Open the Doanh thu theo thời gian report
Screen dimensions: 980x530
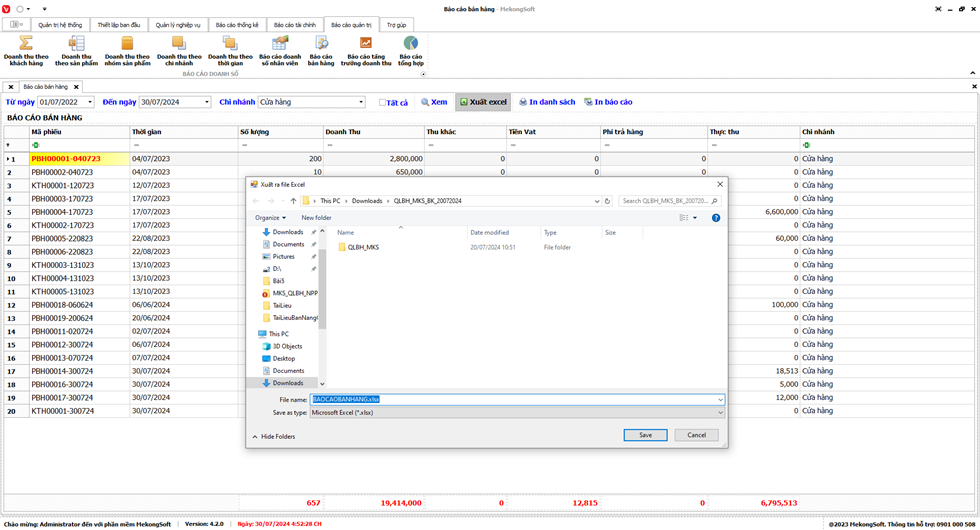230,50
